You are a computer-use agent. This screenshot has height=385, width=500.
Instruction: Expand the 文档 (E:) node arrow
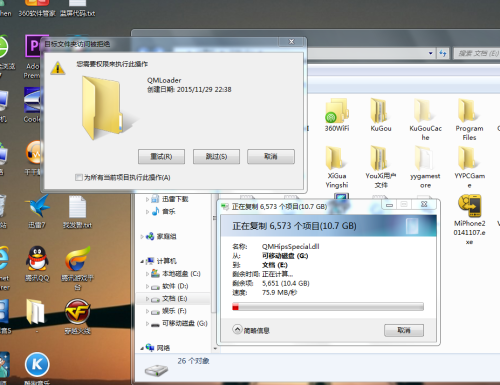point(147,299)
